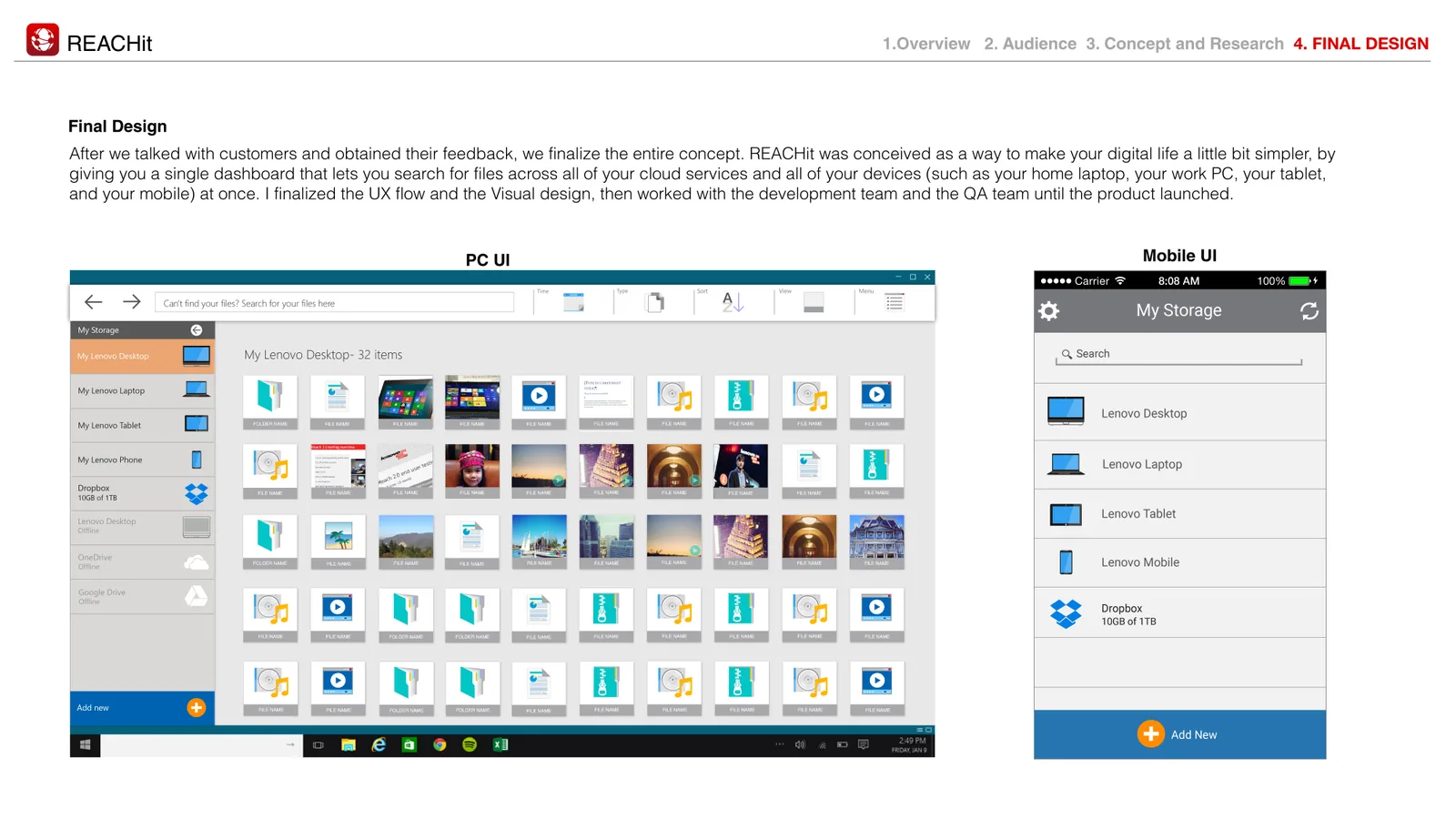Click the taskbar clock showing 2:49 PM

click(x=909, y=745)
